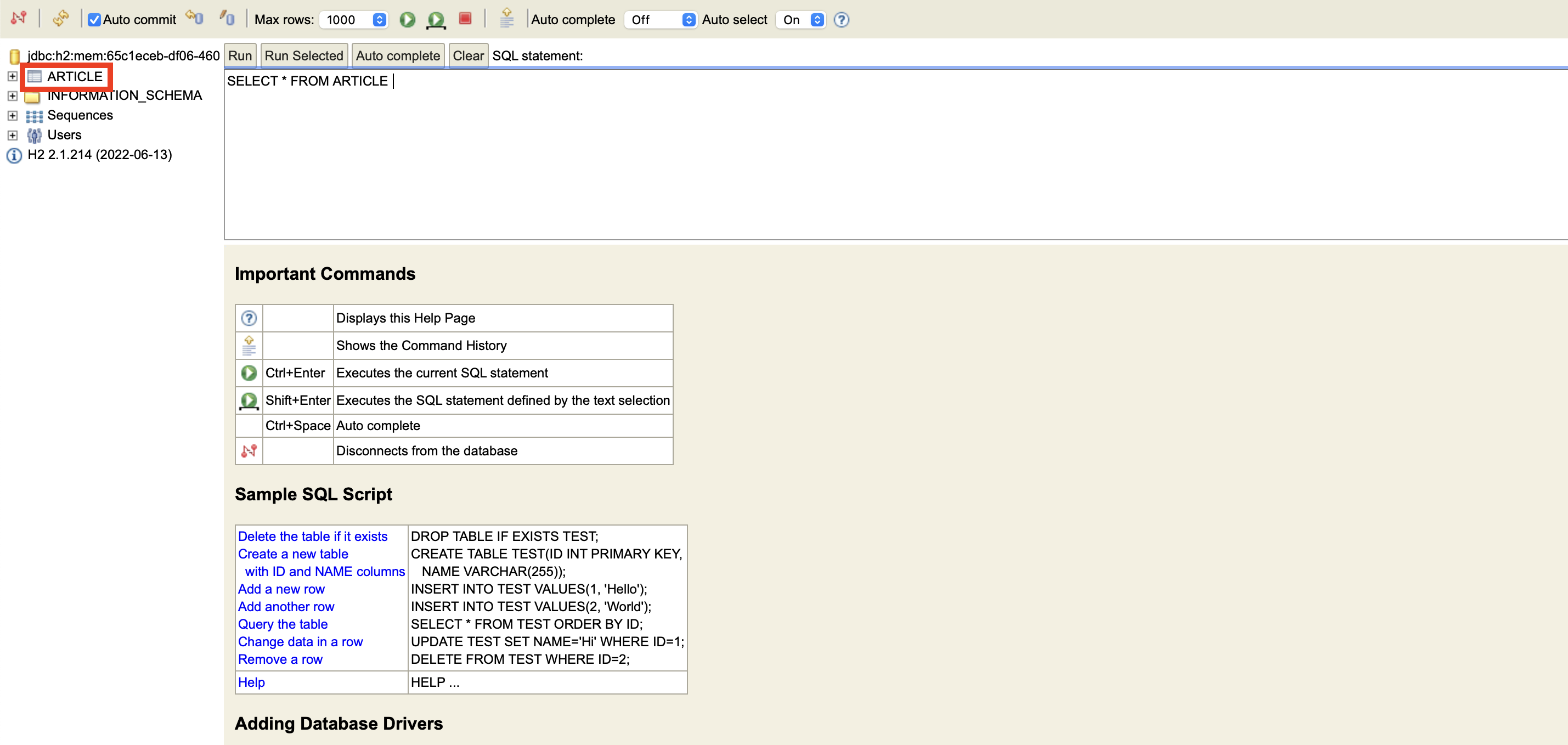Open the Max rows dropdown

(354, 20)
